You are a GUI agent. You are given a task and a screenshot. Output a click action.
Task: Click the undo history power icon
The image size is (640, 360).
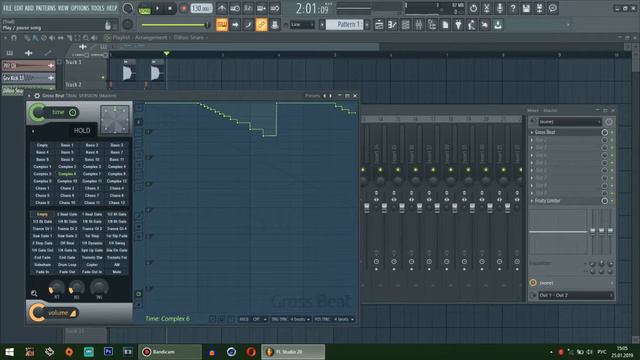tap(473, 8)
